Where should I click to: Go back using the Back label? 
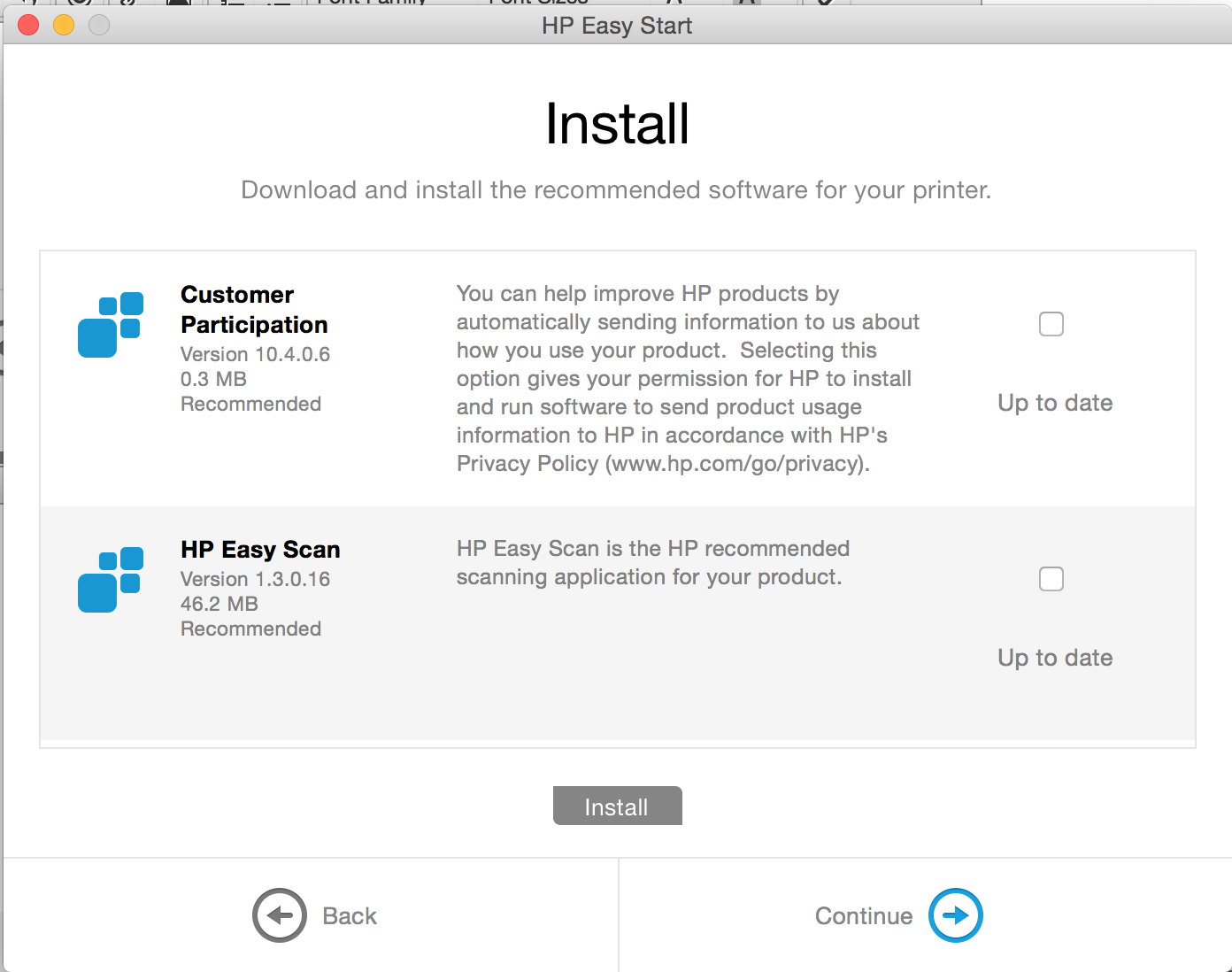(x=350, y=915)
